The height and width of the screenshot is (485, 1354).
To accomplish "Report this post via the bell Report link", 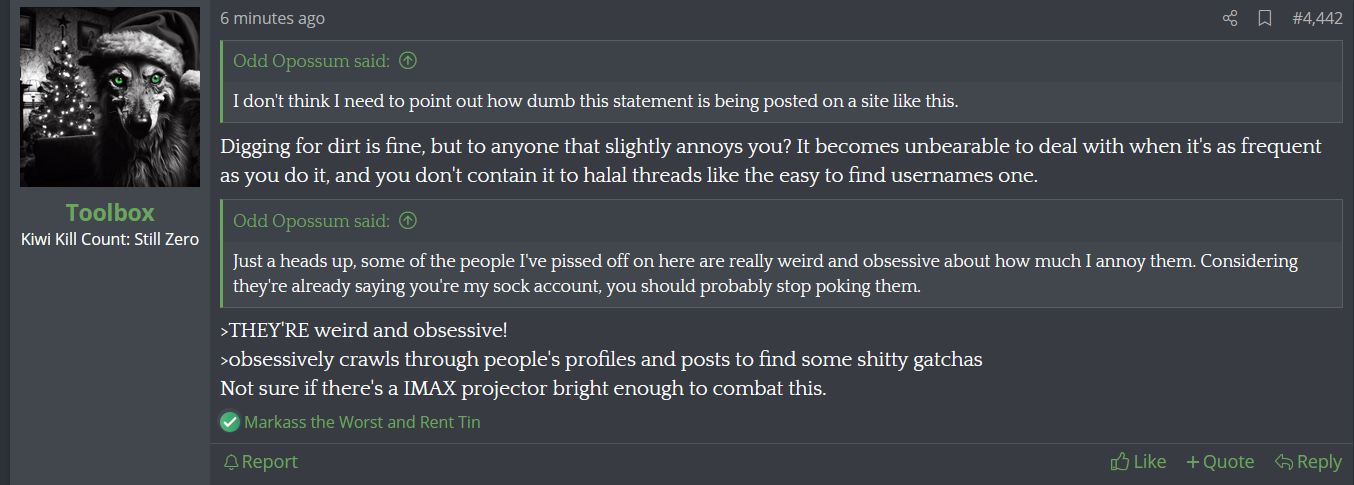I will (x=260, y=461).
